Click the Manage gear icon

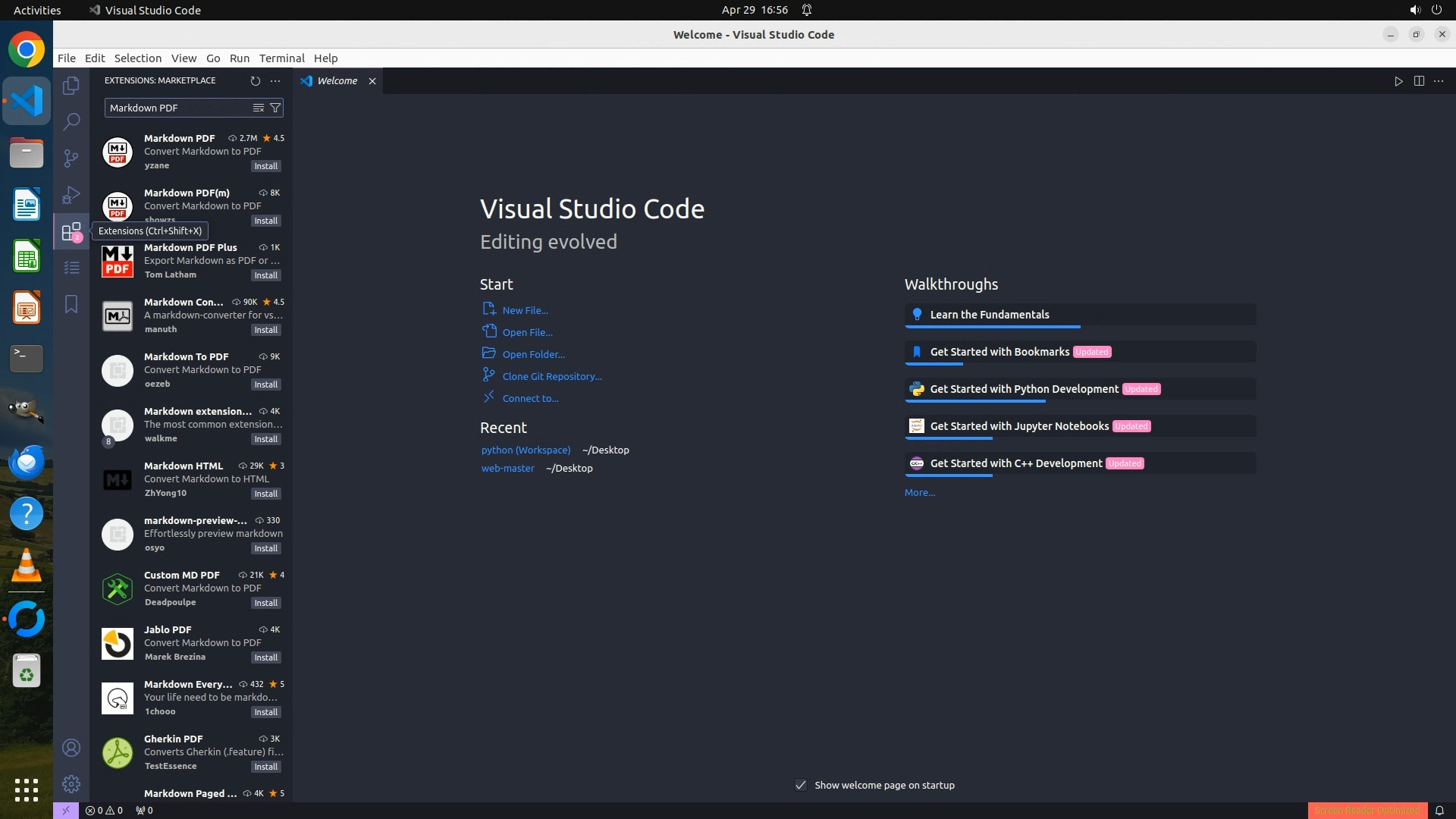(x=71, y=783)
